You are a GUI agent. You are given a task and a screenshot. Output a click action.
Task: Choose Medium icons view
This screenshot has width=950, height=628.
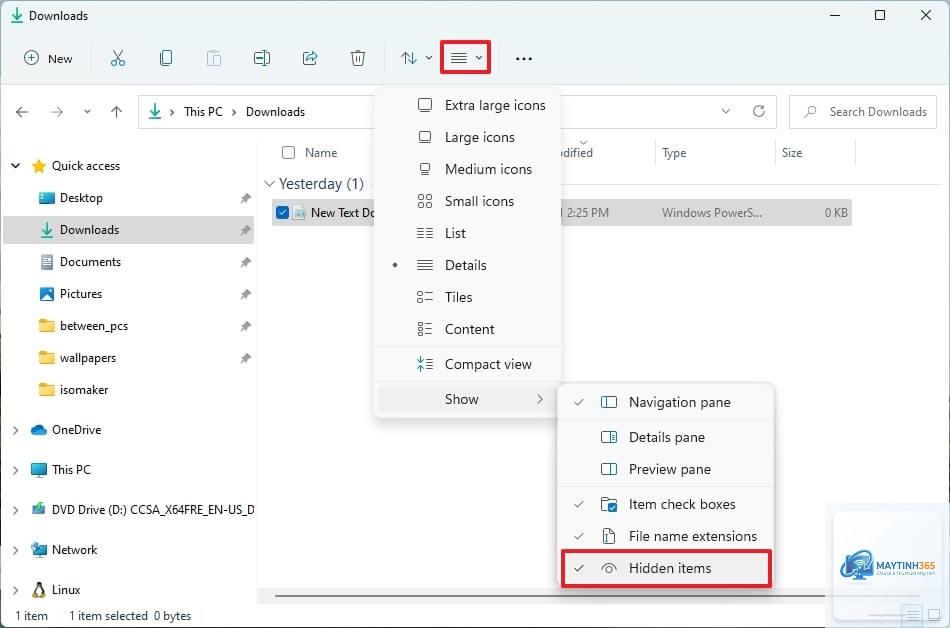coord(468,170)
